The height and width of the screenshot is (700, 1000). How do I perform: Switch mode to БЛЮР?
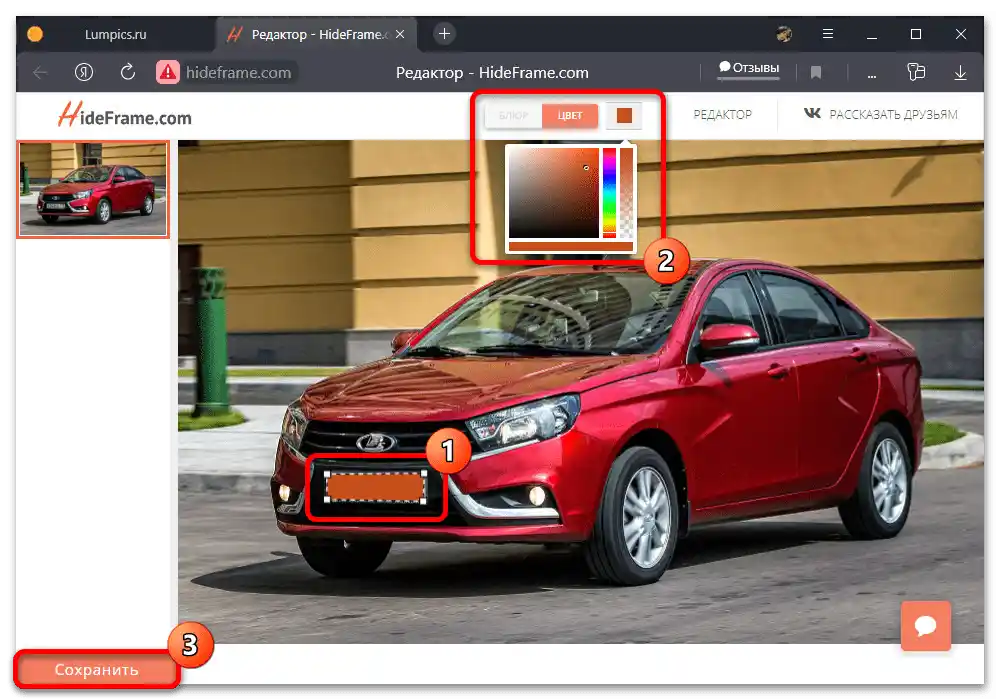tap(513, 115)
